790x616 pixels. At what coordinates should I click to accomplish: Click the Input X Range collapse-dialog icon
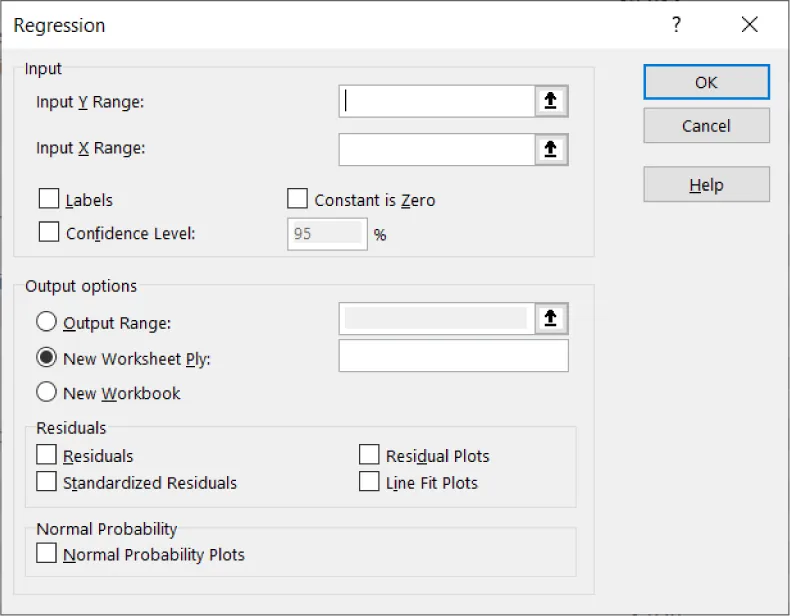pos(551,149)
